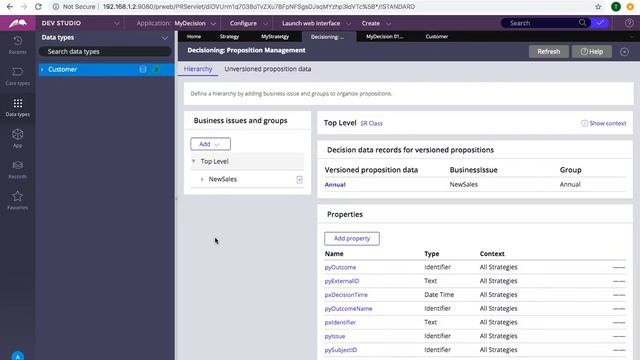Click the Search data types field
640x360 pixels.
tap(105, 51)
